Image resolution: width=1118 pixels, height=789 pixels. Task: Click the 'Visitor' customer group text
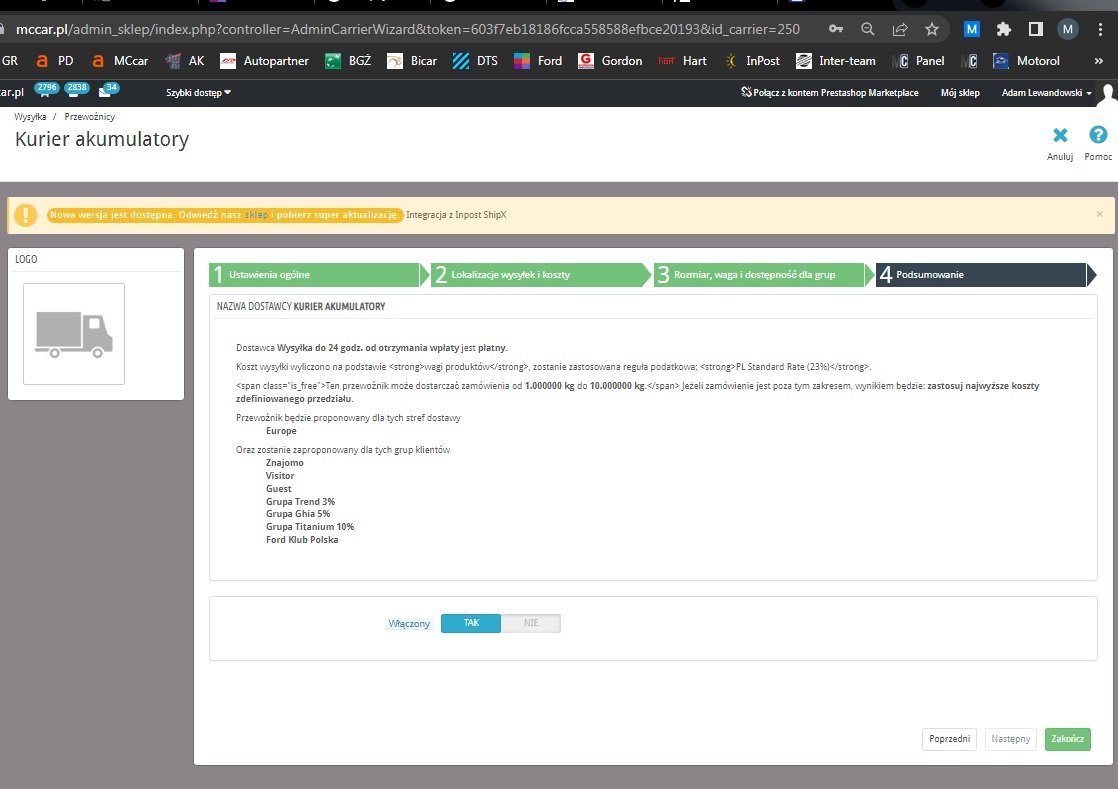280,476
